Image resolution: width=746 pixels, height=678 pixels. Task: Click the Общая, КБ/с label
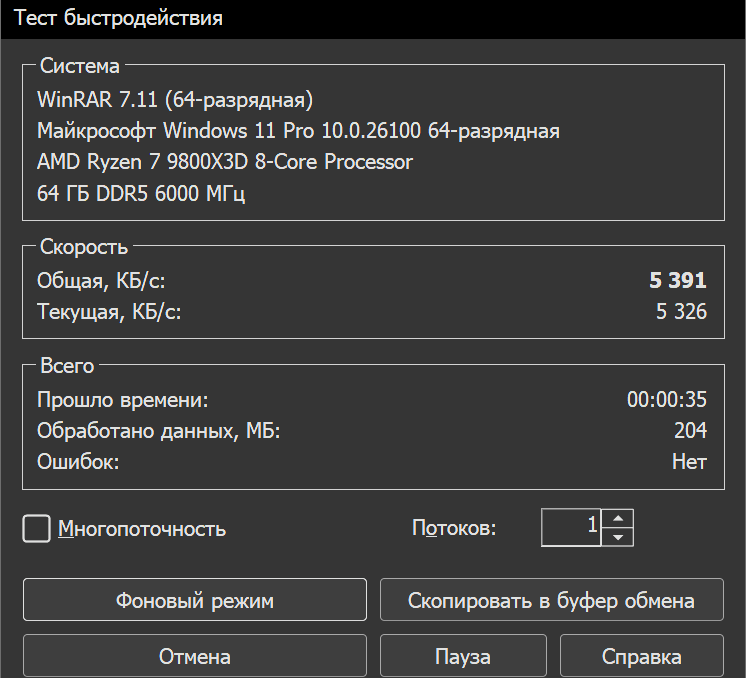[101, 281]
